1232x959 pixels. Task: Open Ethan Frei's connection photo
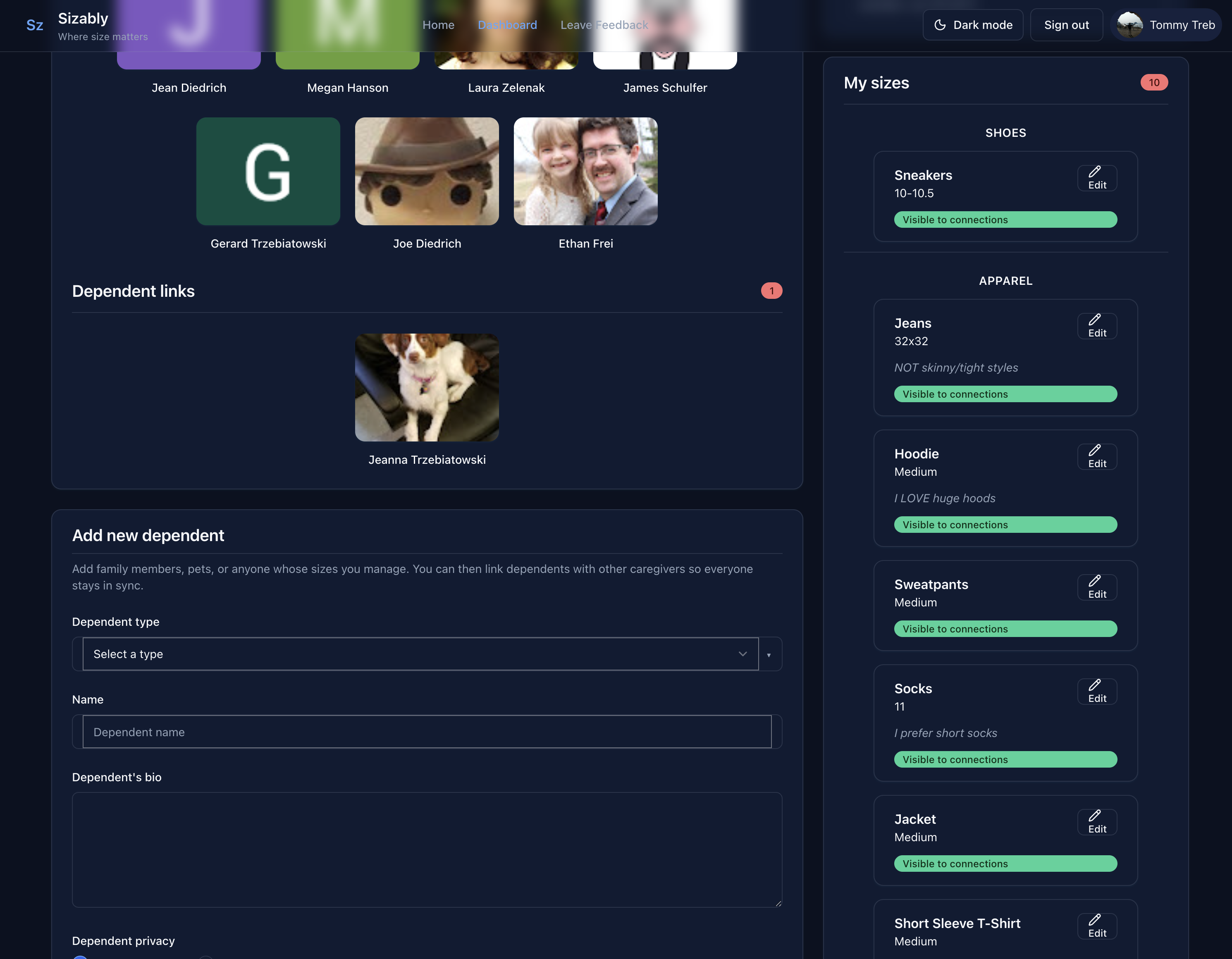pos(585,172)
